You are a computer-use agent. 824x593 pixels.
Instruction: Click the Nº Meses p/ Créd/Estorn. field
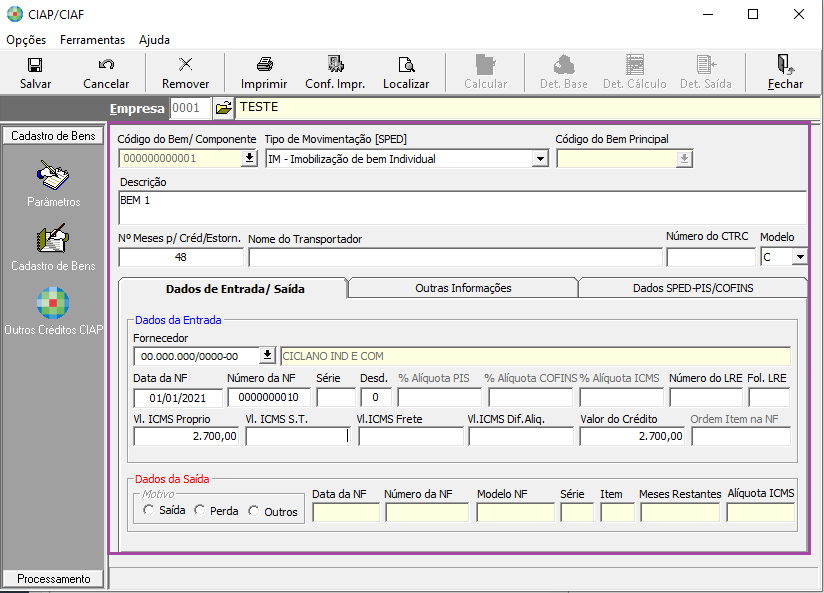pos(181,257)
